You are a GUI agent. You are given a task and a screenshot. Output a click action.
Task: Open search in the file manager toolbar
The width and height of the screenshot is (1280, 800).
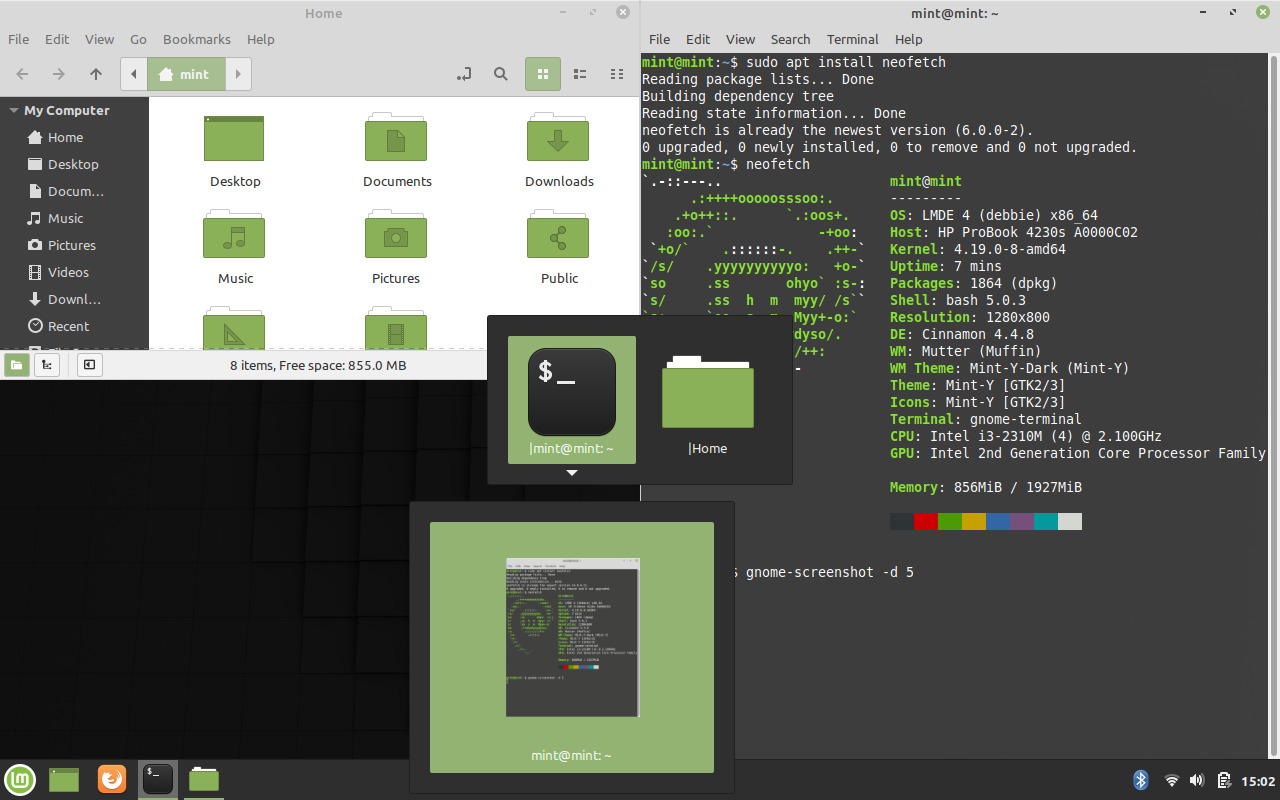500,74
